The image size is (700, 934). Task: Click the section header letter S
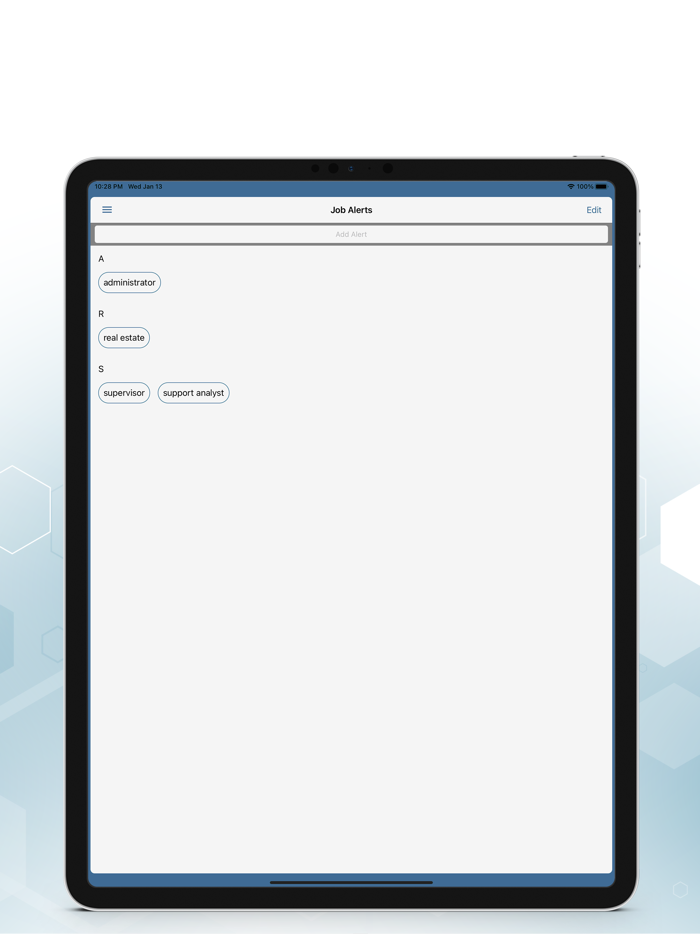(101, 369)
